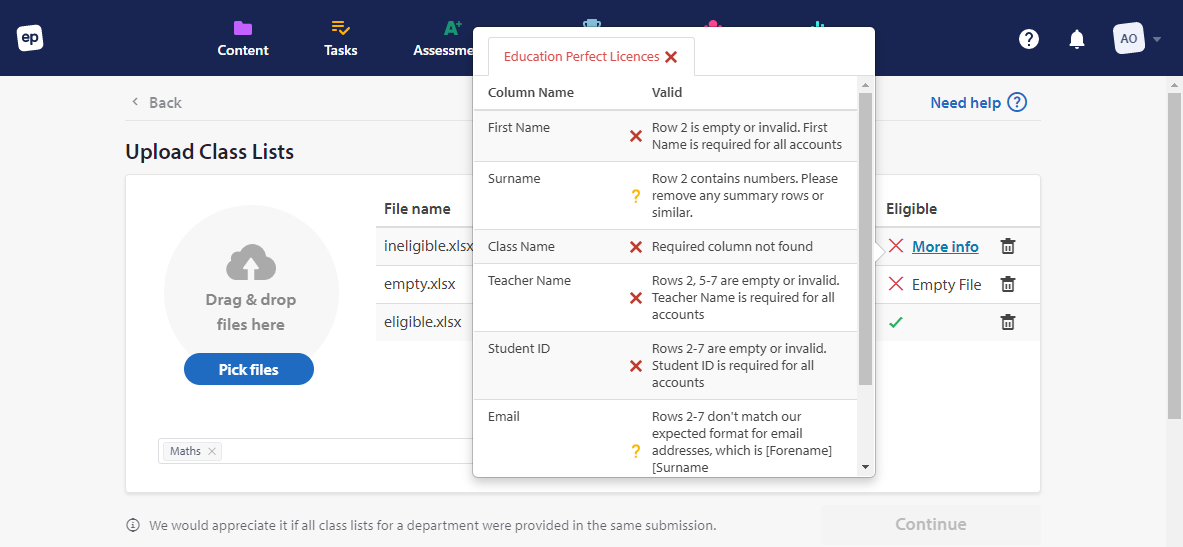Delete the ineligible.xlsx file
The height and width of the screenshot is (547, 1183).
coord(1008,247)
